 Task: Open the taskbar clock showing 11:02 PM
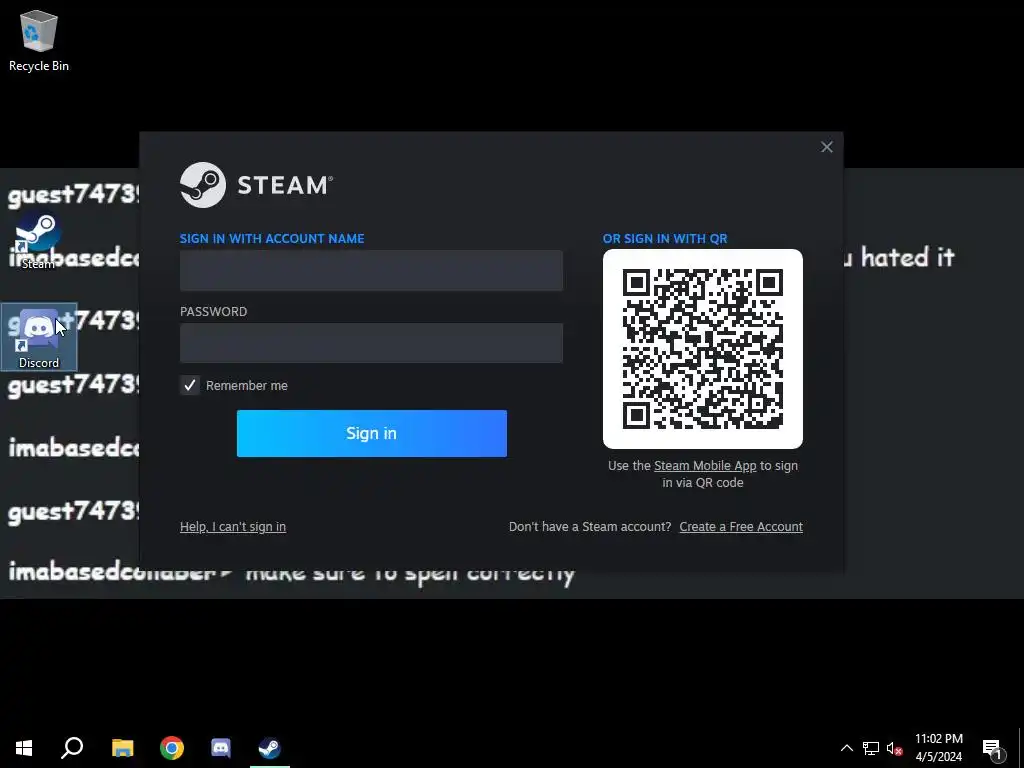(938, 748)
